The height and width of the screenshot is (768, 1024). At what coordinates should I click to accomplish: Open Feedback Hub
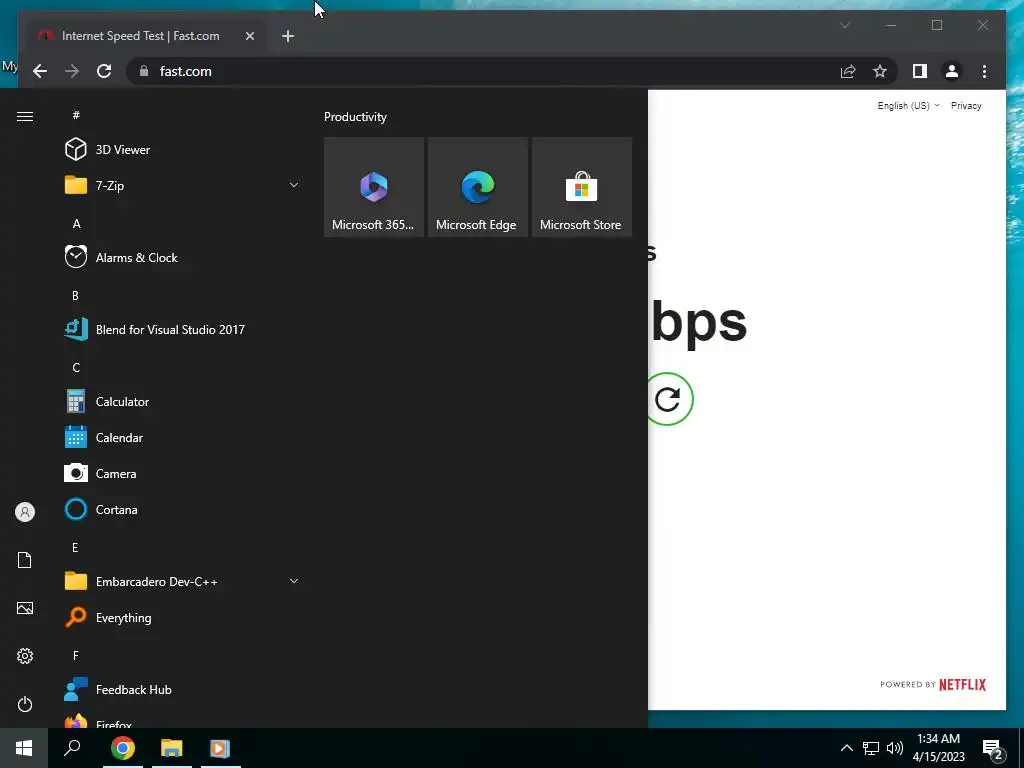(182, 690)
